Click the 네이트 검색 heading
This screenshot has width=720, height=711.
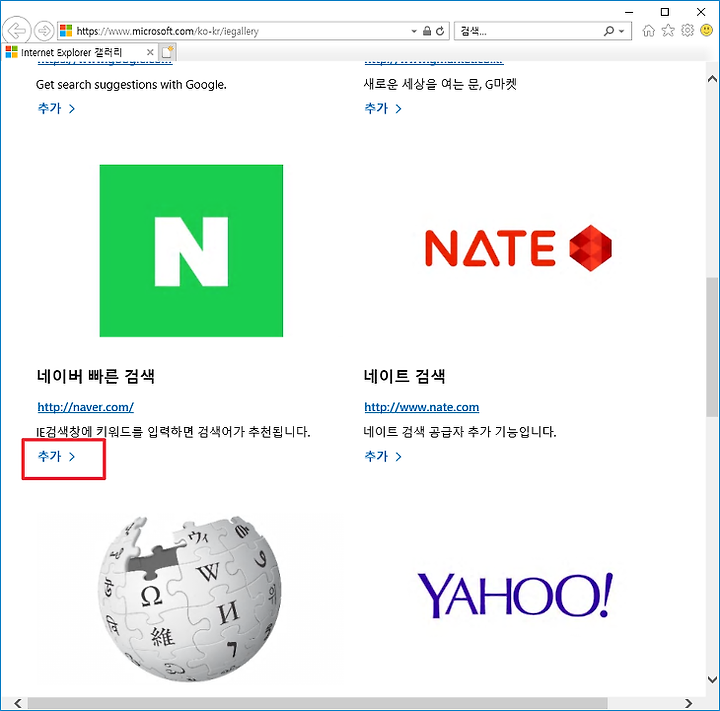(x=404, y=376)
